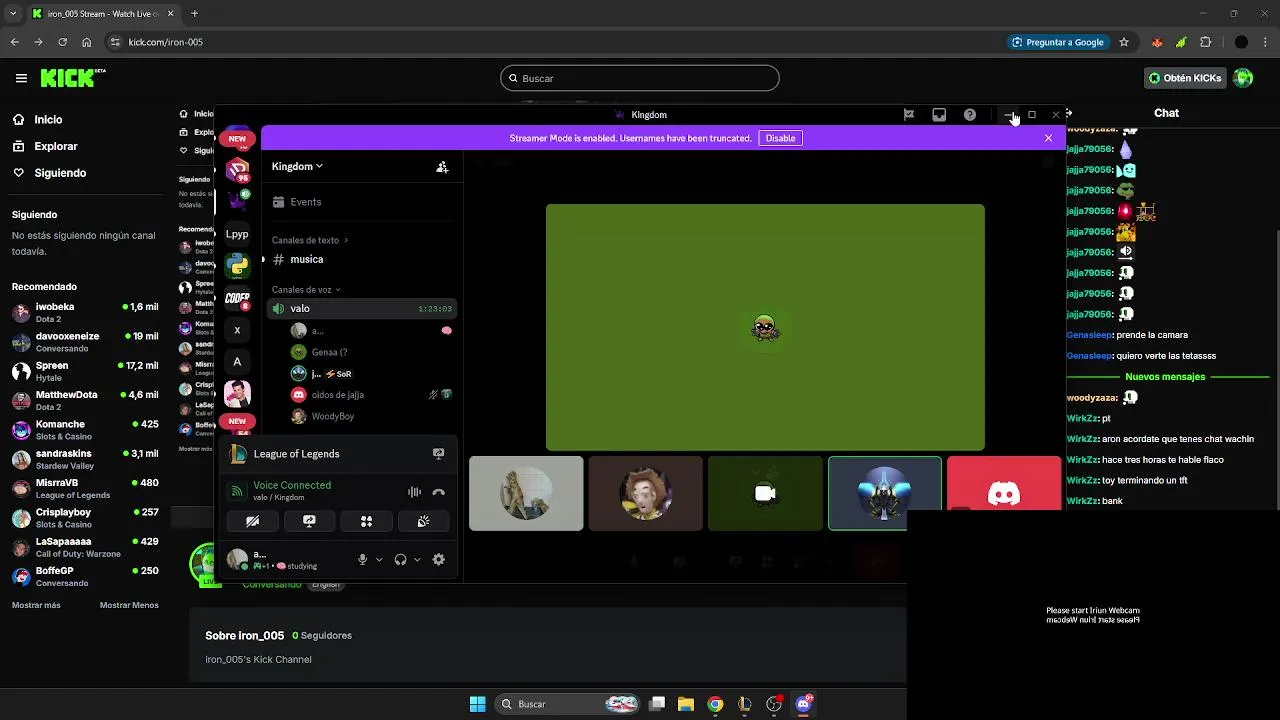The height and width of the screenshot is (720, 1280).
Task: Dismiss the Streamer Mode banner
Action: click(x=1048, y=138)
